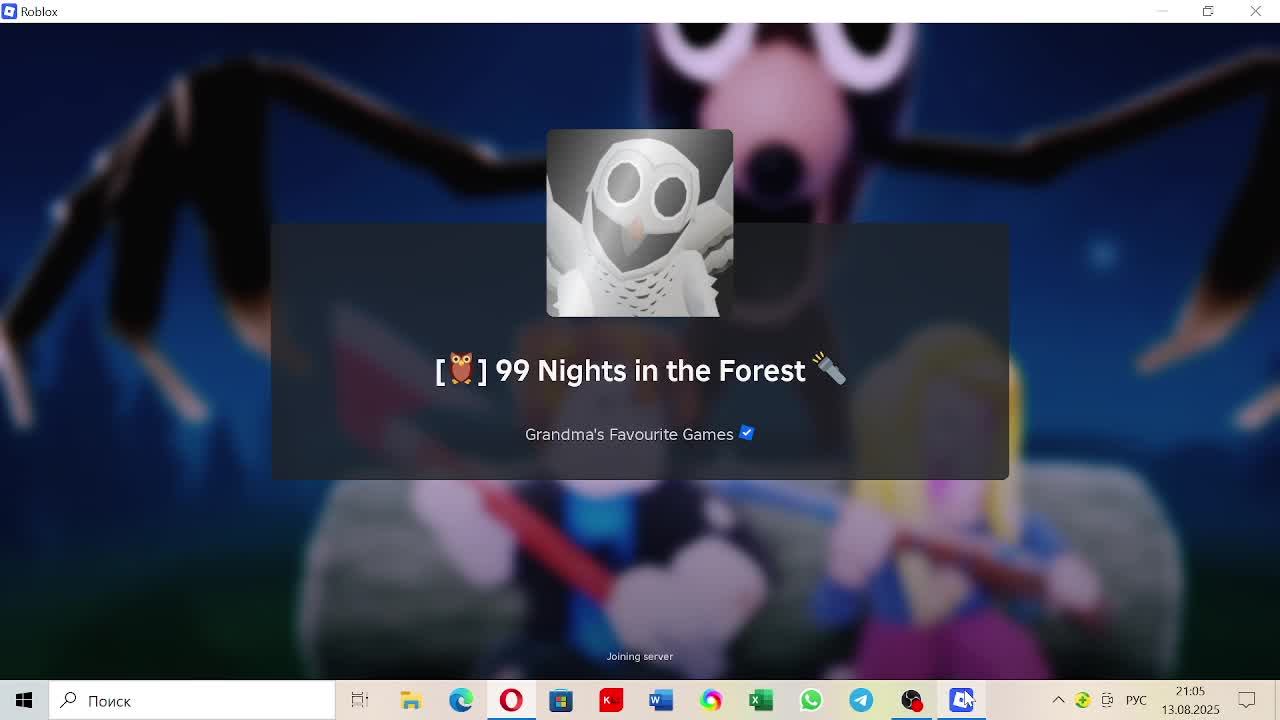This screenshot has height=720, width=1280.
Task: Click the Roblox taskbar icon
Action: [x=961, y=700]
